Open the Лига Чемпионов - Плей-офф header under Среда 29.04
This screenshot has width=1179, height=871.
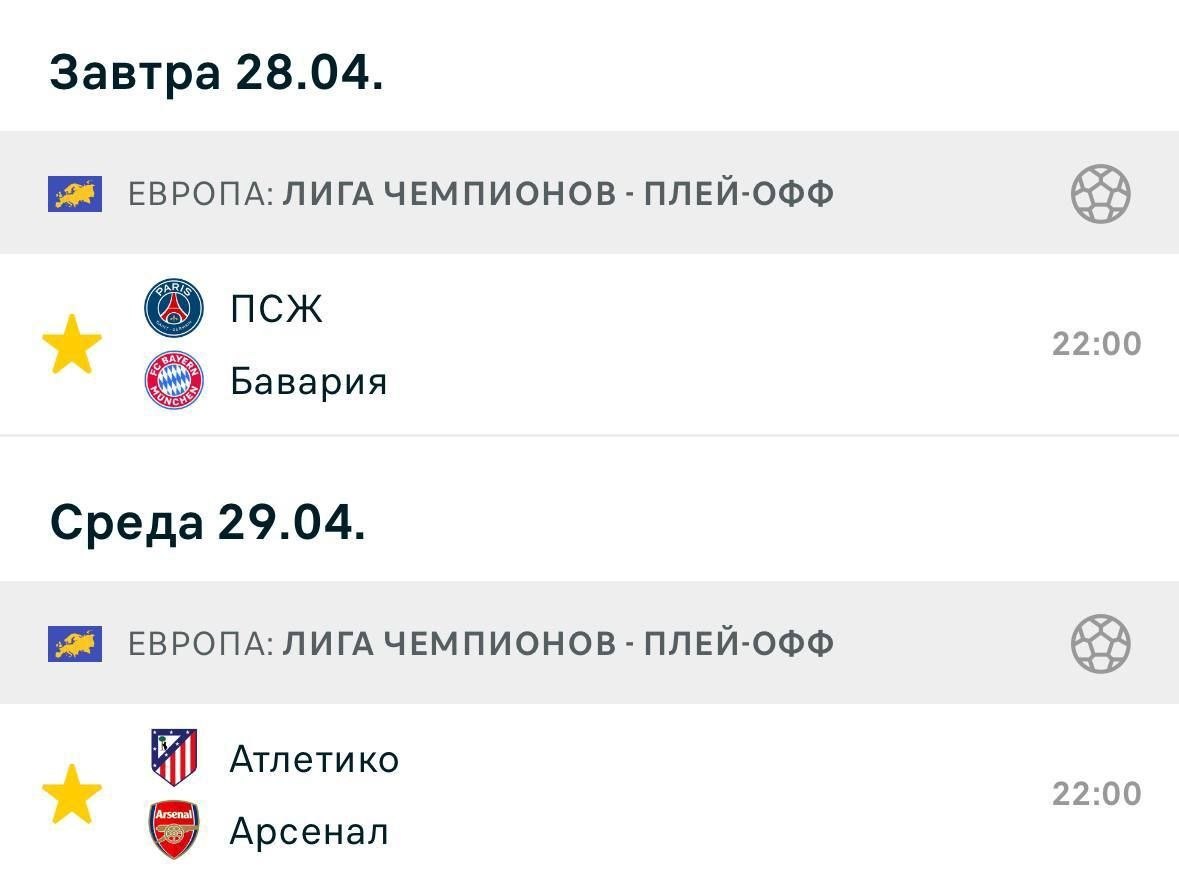tap(480, 643)
